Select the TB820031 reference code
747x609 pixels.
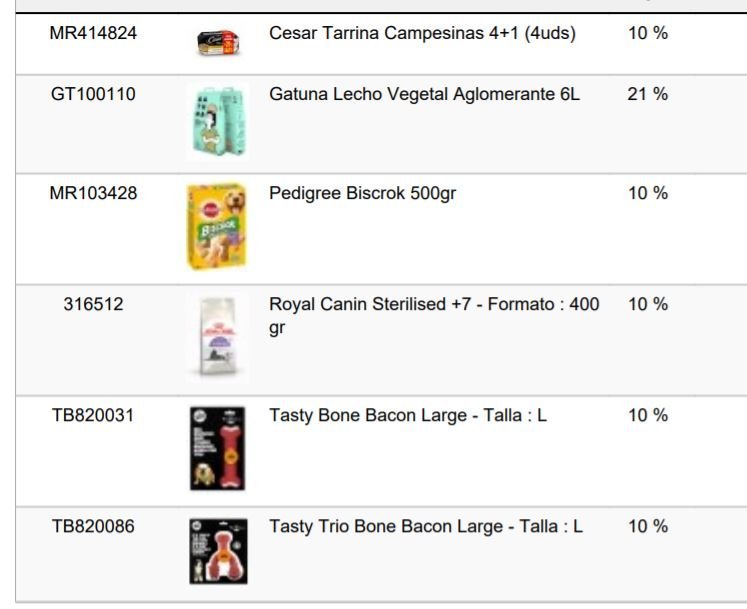[x=93, y=415]
